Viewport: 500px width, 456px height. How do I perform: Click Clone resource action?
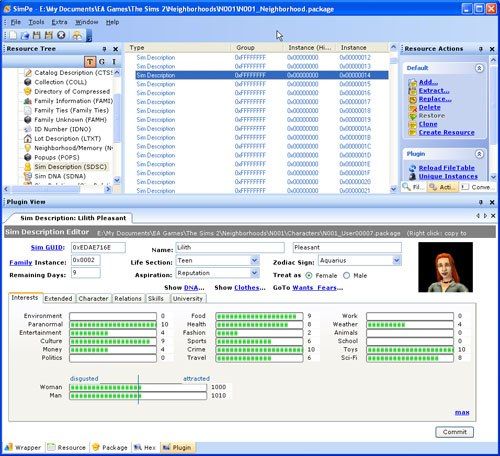tap(428, 124)
